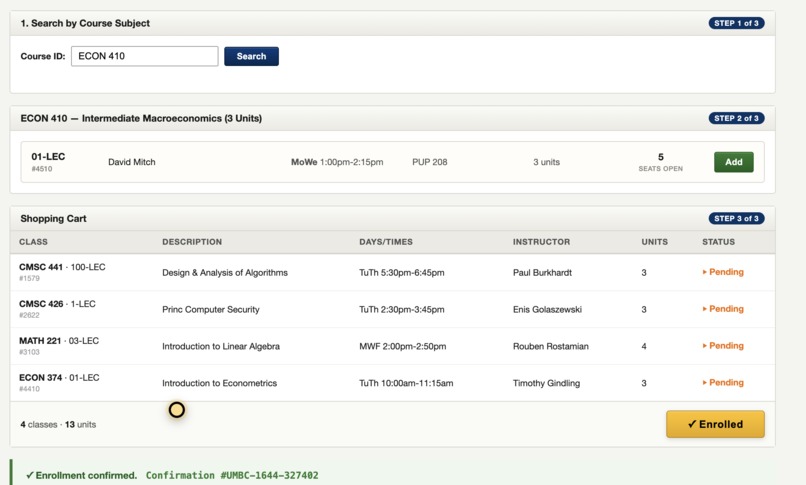
Task: Click the INSTRUCTOR column header
Action: (541, 241)
